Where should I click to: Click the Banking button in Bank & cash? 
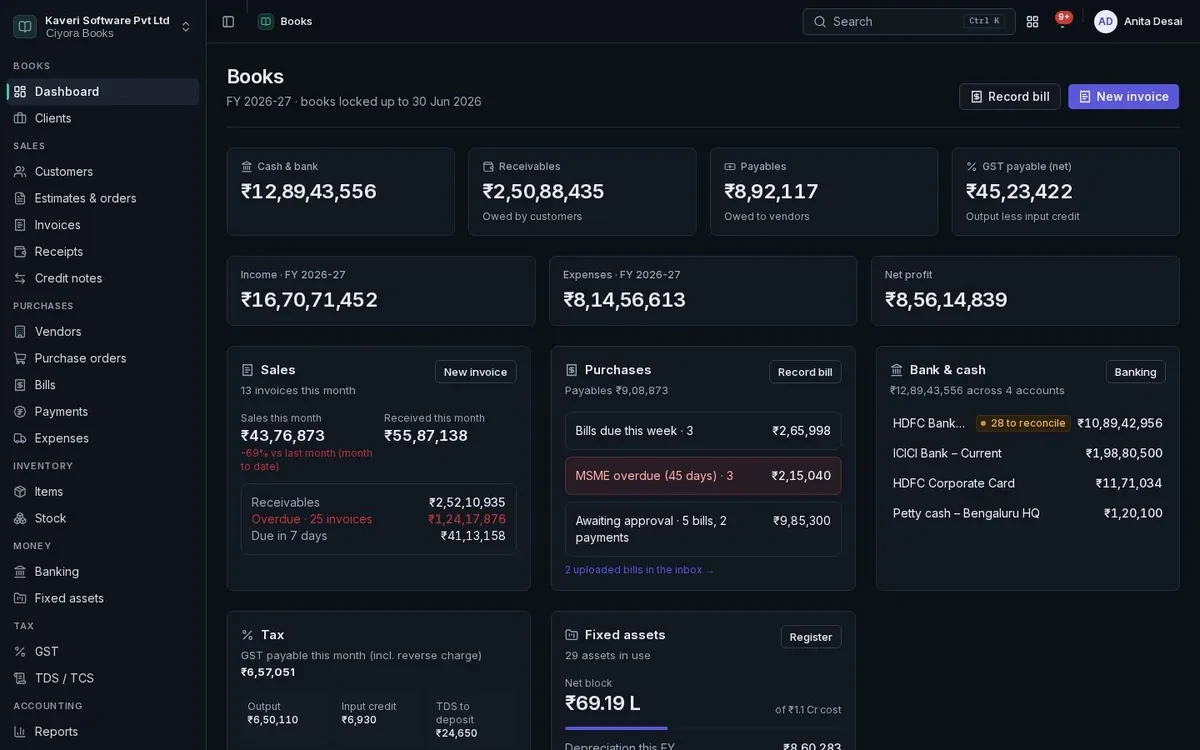(1136, 372)
